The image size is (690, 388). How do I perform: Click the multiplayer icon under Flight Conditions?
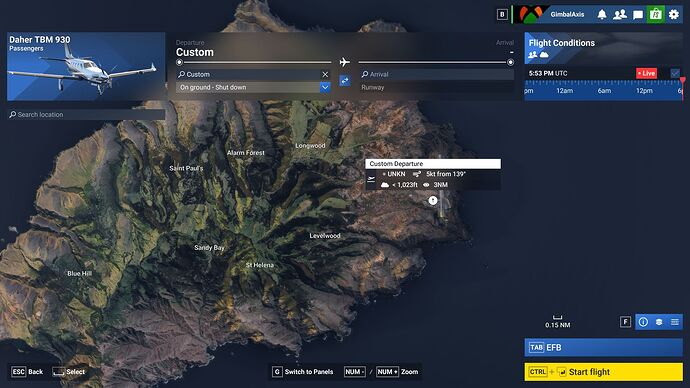pos(532,55)
